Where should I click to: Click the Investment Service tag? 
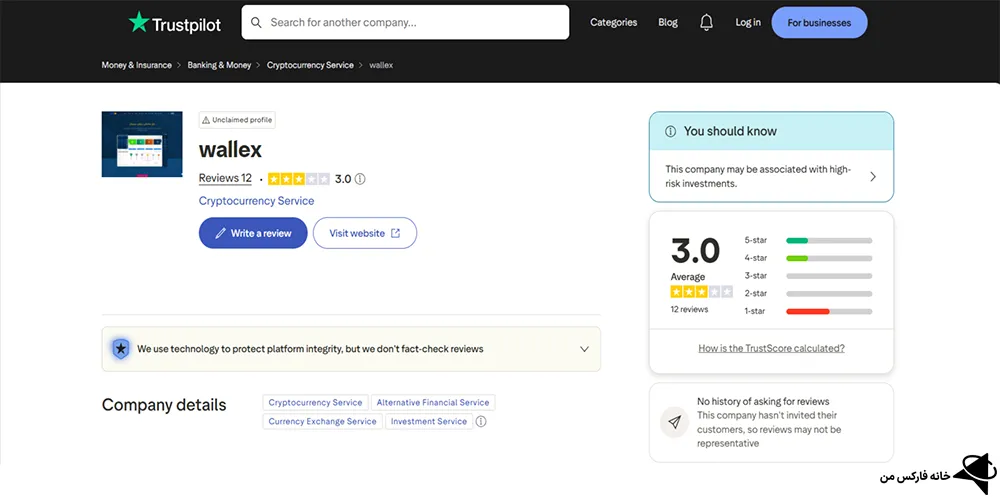click(x=429, y=422)
